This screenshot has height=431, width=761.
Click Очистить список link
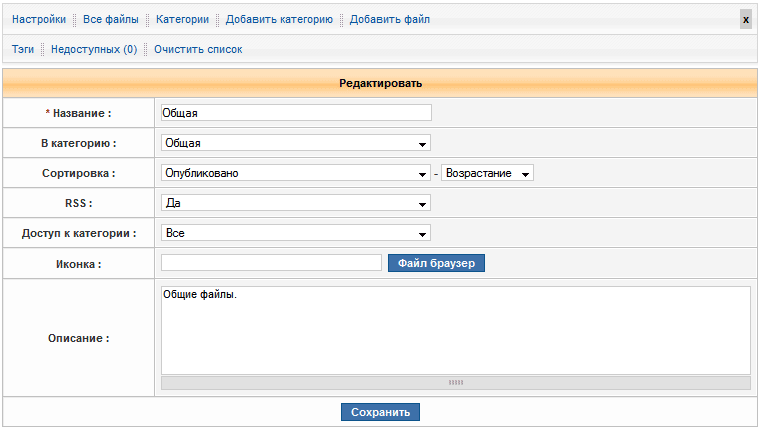click(x=198, y=49)
